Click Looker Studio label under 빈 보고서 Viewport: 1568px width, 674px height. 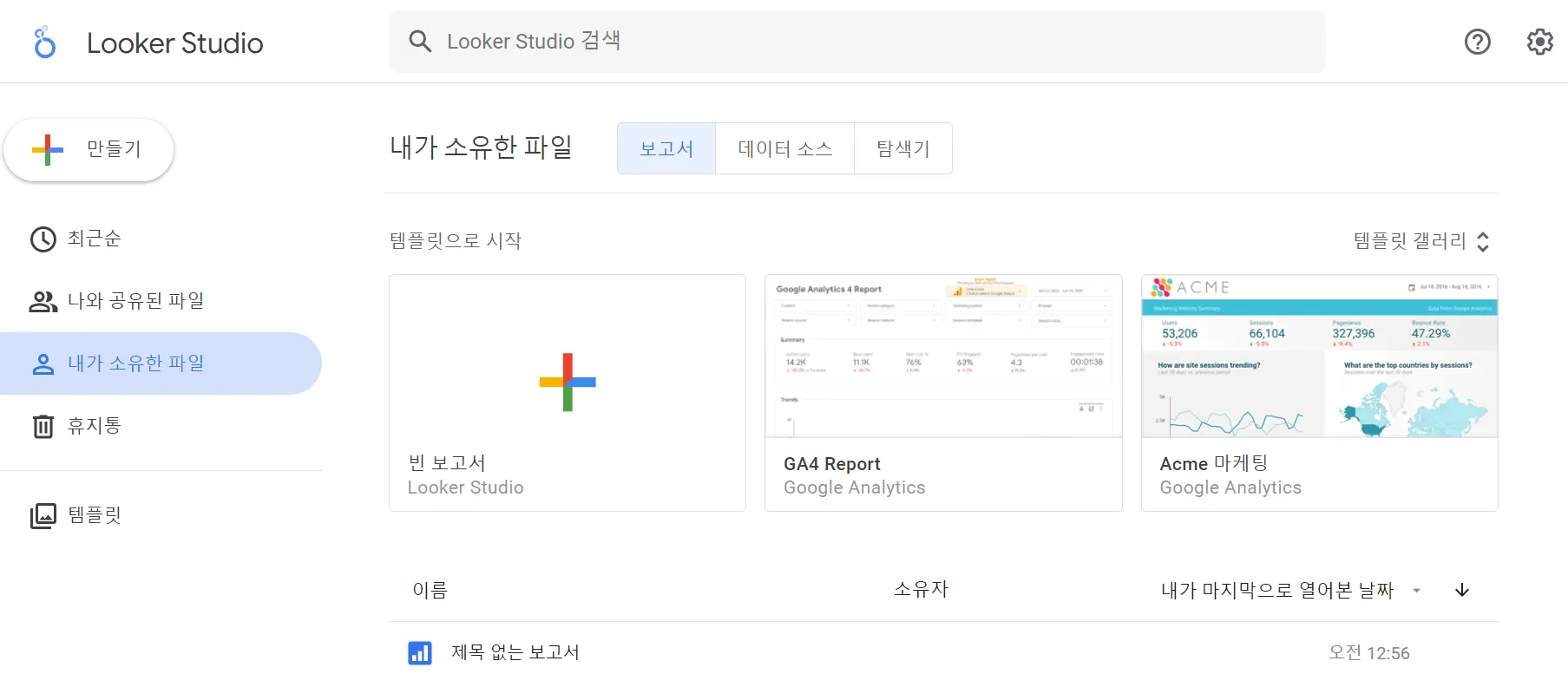coord(466,488)
